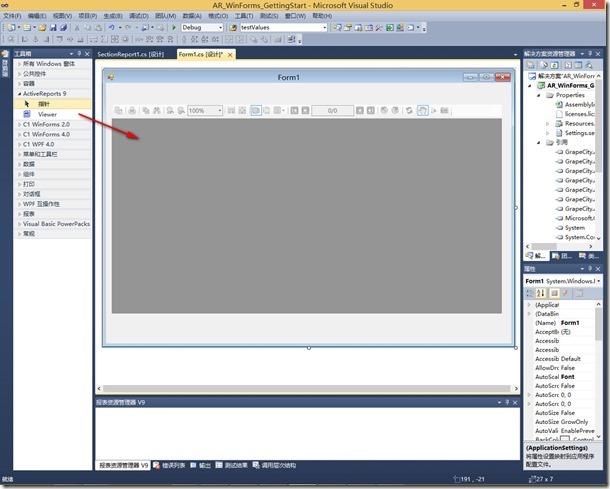The height and width of the screenshot is (489, 610).
Task: Click the Refresh icon in the Solution Explorer toolbar
Action: pos(554,65)
